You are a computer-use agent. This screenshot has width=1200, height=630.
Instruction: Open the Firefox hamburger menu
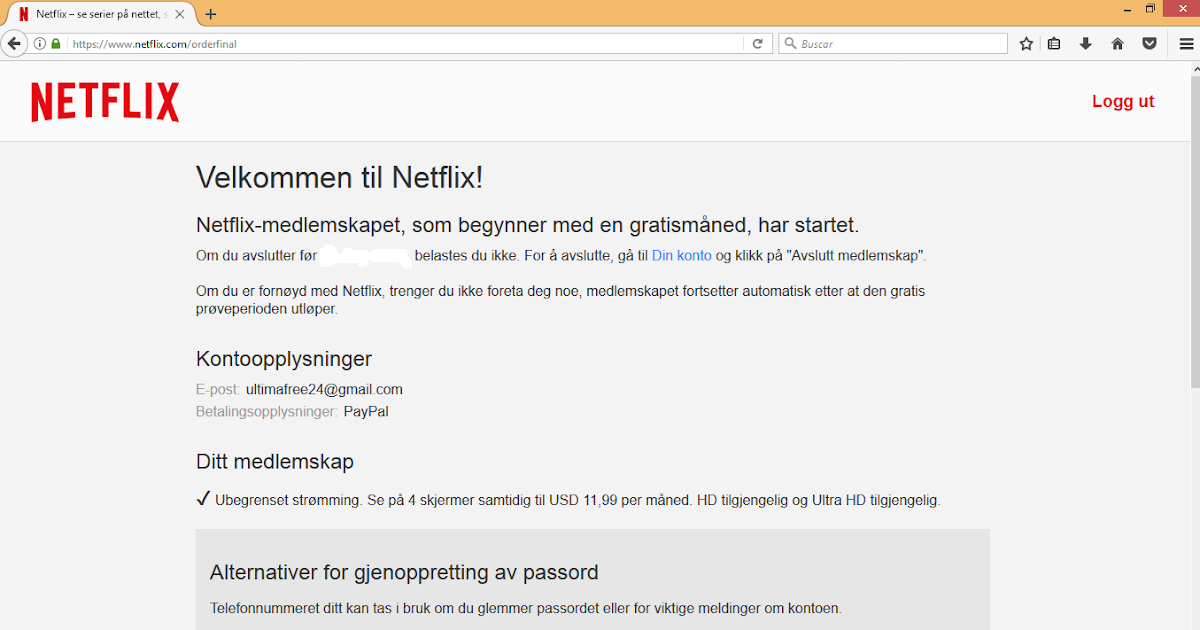coord(1186,43)
